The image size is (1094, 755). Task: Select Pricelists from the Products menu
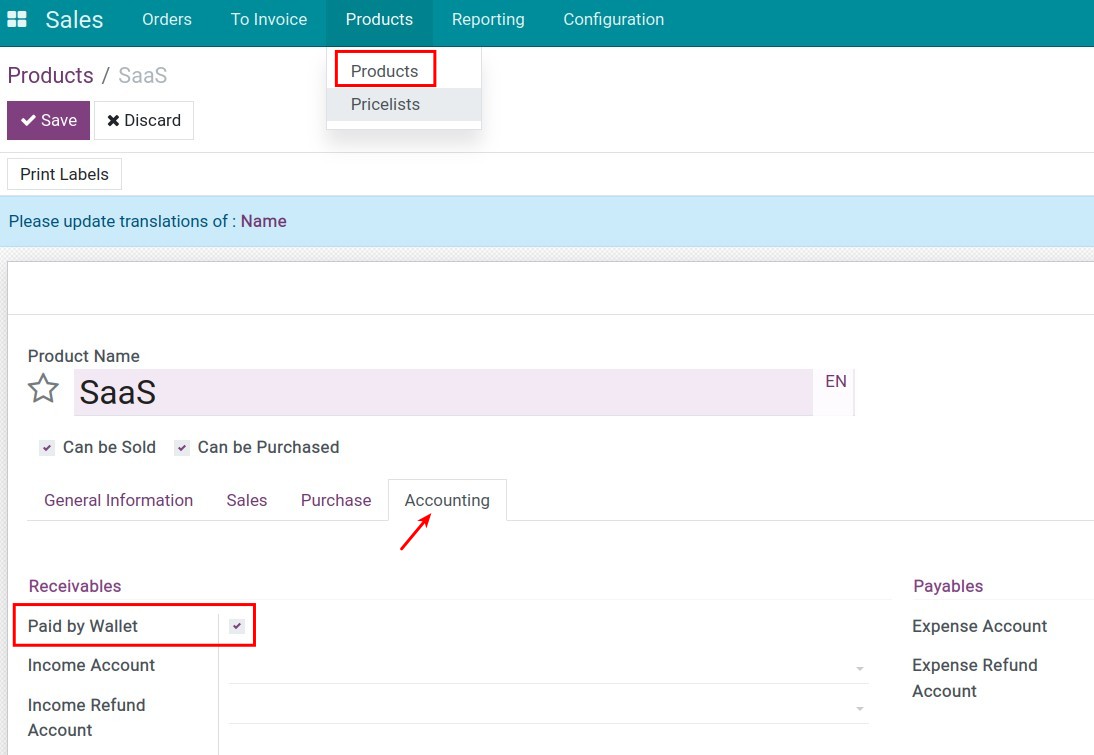385,104
